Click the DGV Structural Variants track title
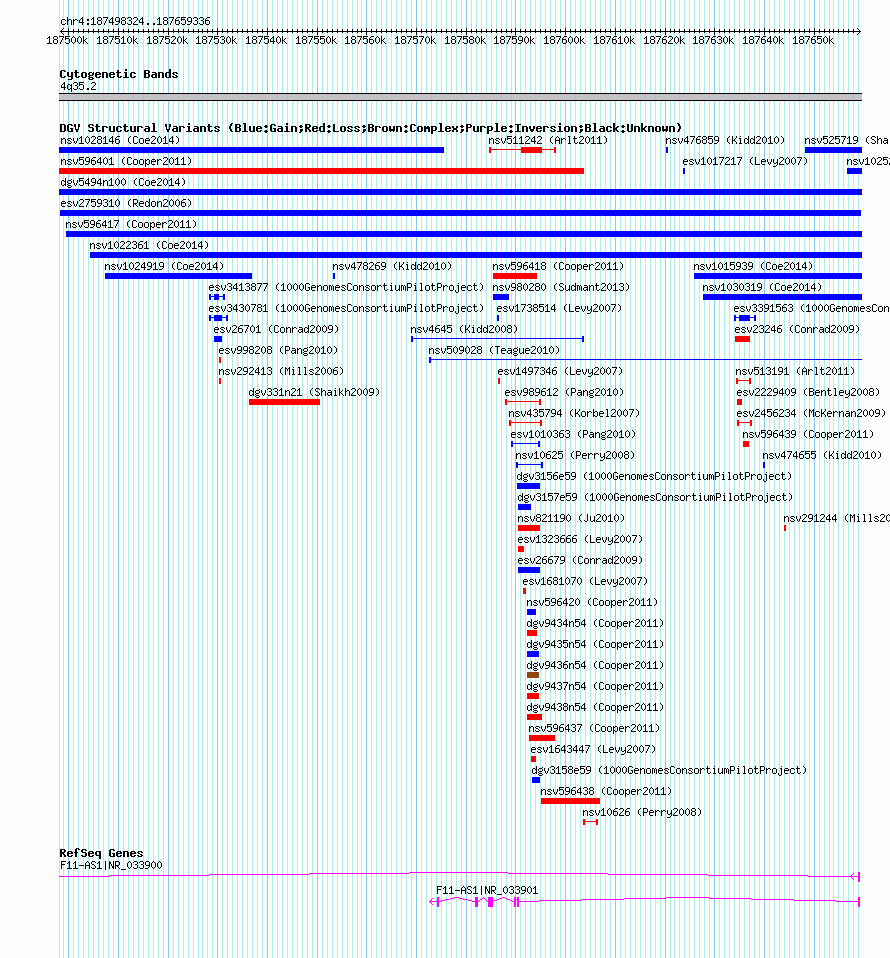 [x=370, y=128]
